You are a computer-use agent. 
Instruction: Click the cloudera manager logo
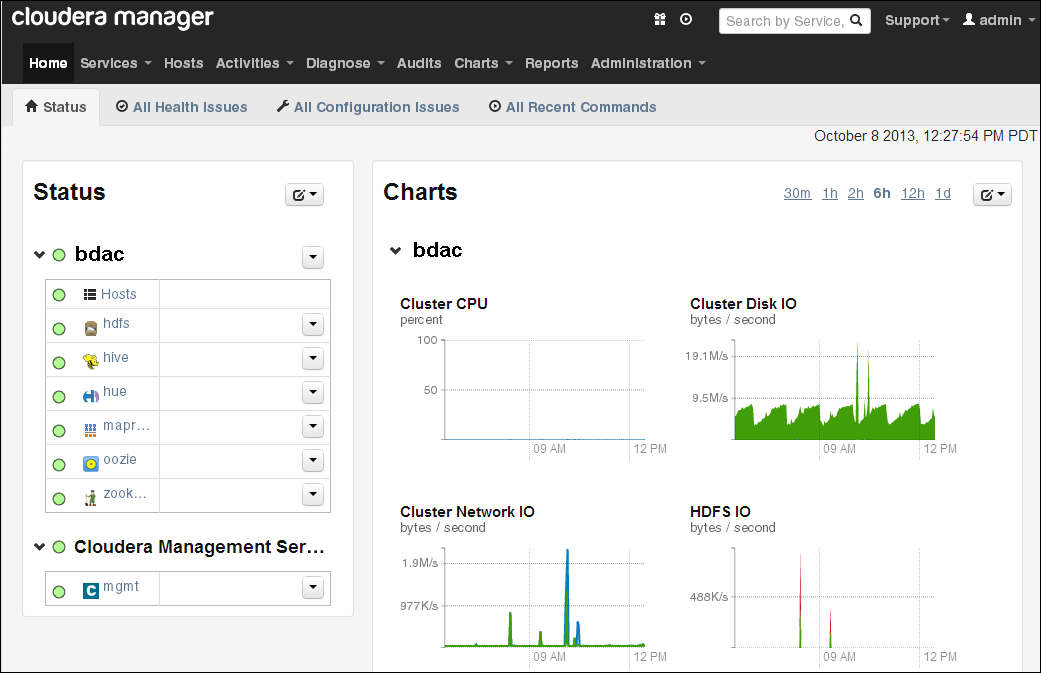[x=112, y=19]
